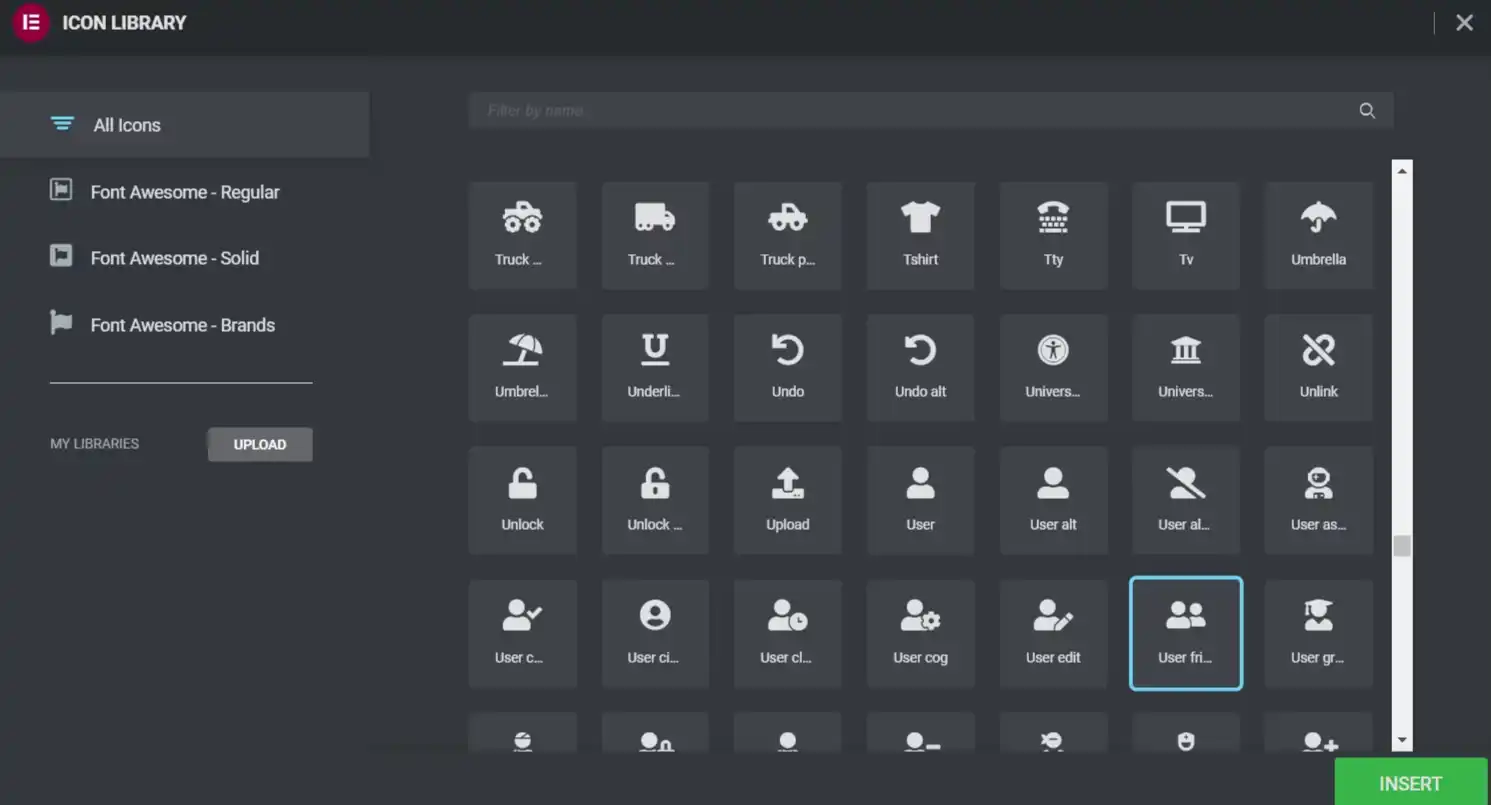
Task: Select the moving truck icon tile
Action: (655, 236)
